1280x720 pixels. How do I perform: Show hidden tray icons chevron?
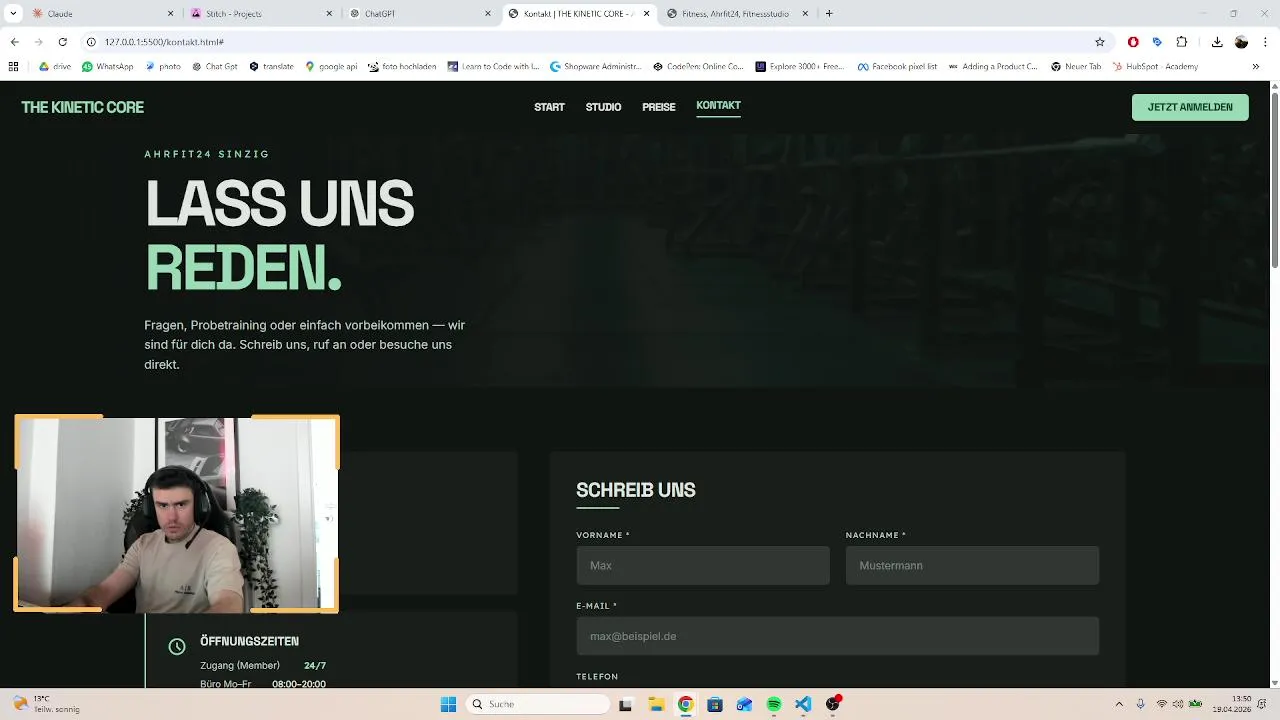click(x=1119, y=704)
